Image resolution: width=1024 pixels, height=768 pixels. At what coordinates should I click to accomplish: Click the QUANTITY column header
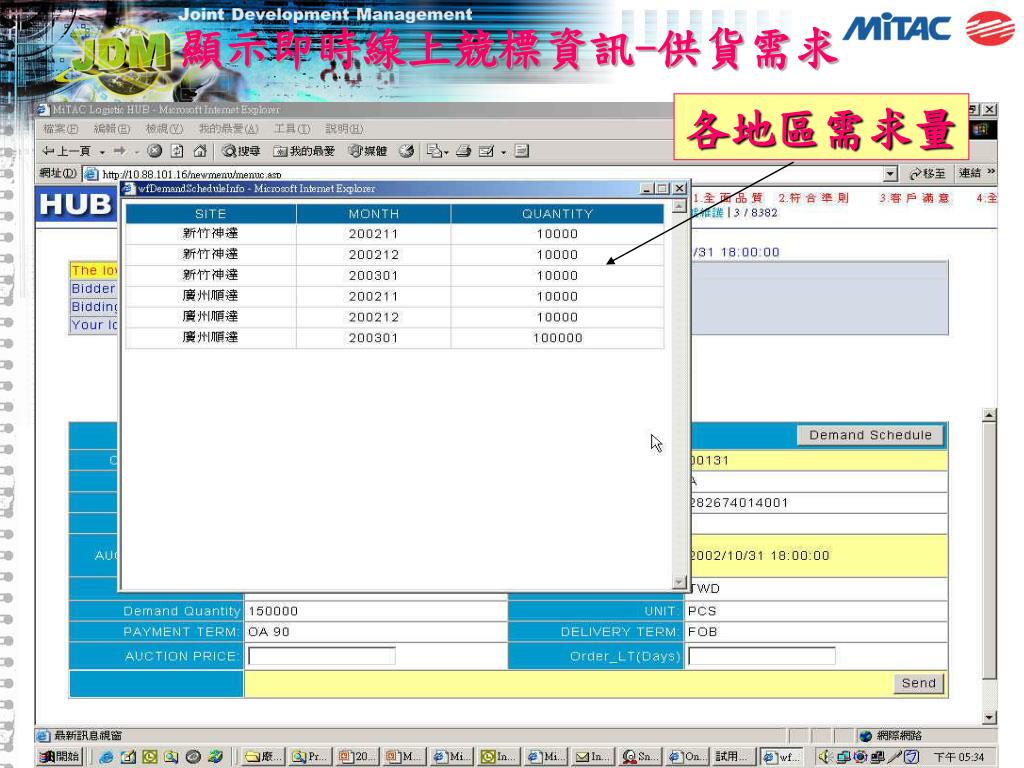[x=557, y=214]
